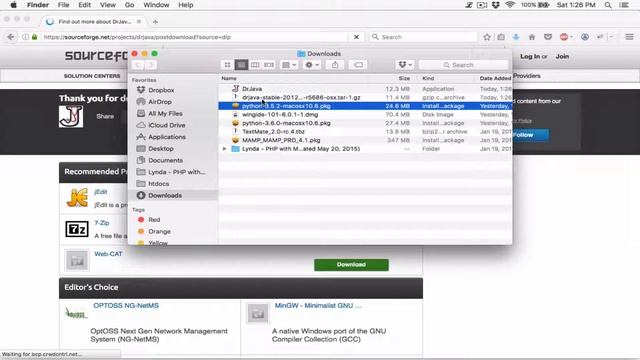Viewport: 640px width, 360px height.
Task: Click the Join link on SourceForge
Action: coord(562,56)
